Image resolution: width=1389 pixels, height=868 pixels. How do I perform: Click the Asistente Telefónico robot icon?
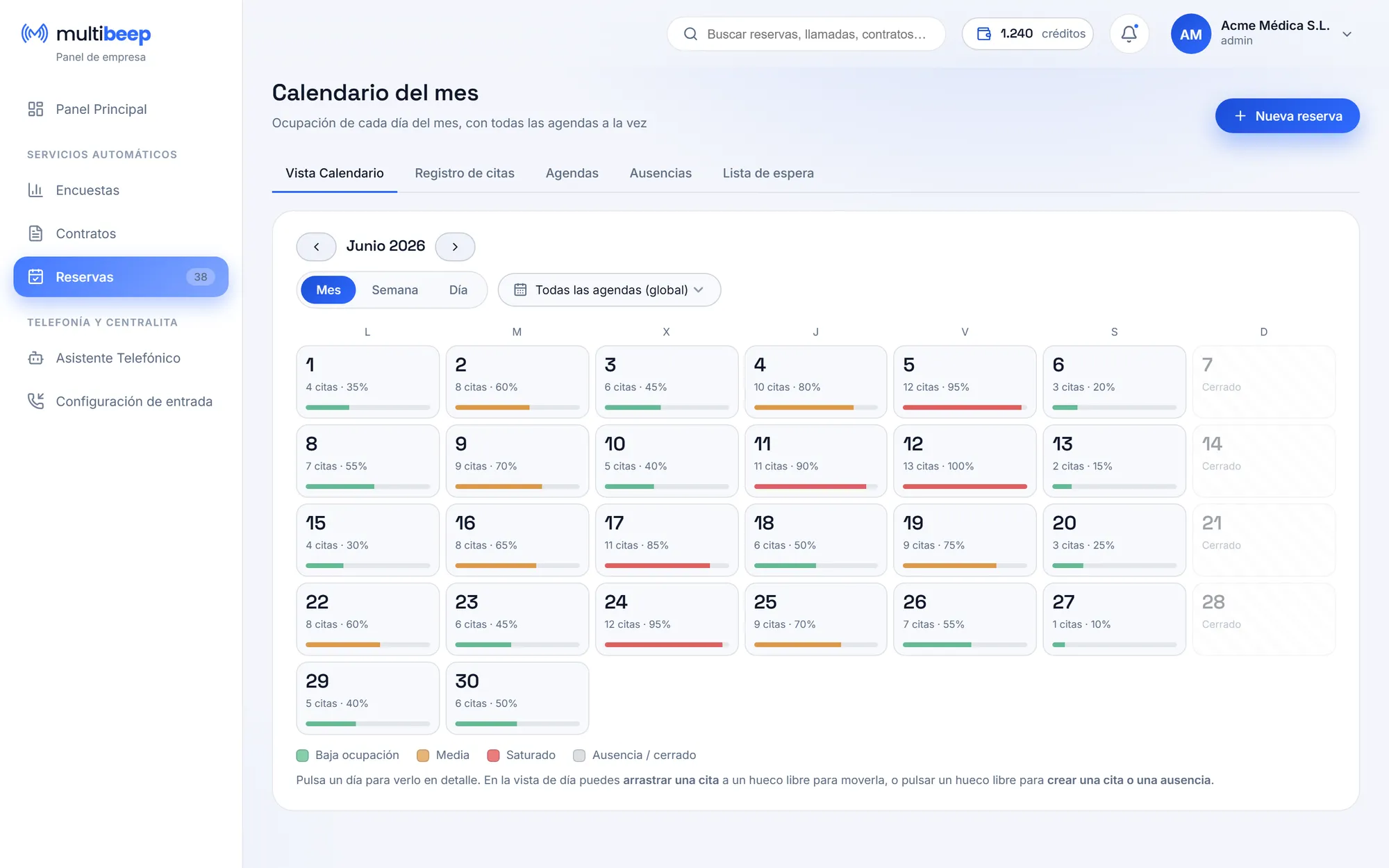[35, 358]
